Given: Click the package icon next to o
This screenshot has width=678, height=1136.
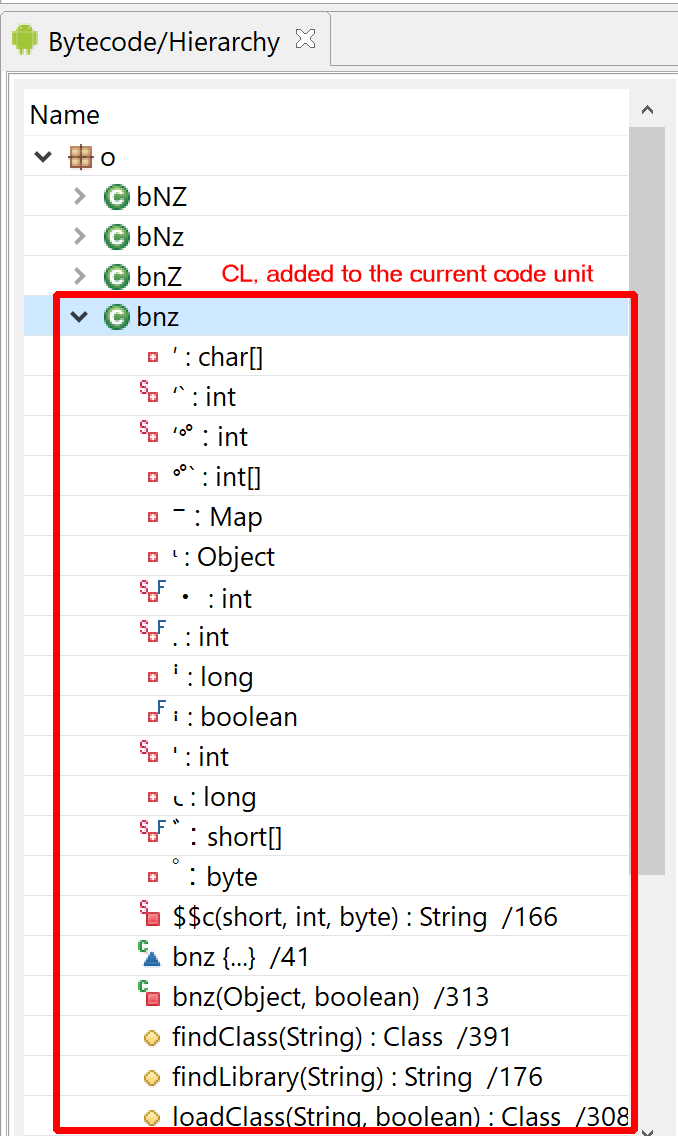Looking at the screenshot, I should [x=80, y=157].
